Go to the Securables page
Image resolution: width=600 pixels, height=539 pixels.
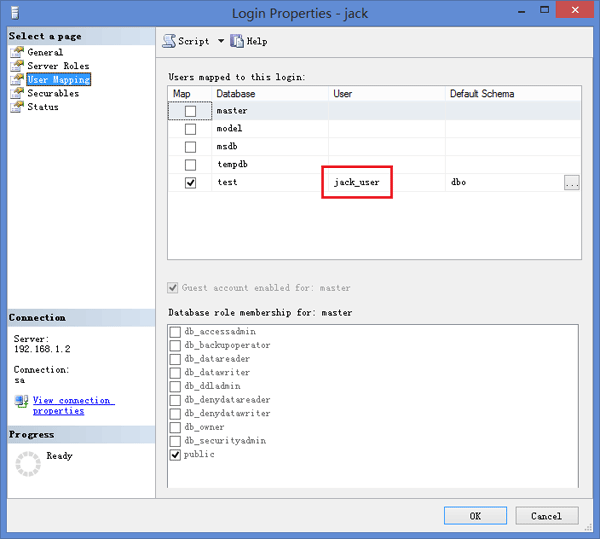pos(53,93)
